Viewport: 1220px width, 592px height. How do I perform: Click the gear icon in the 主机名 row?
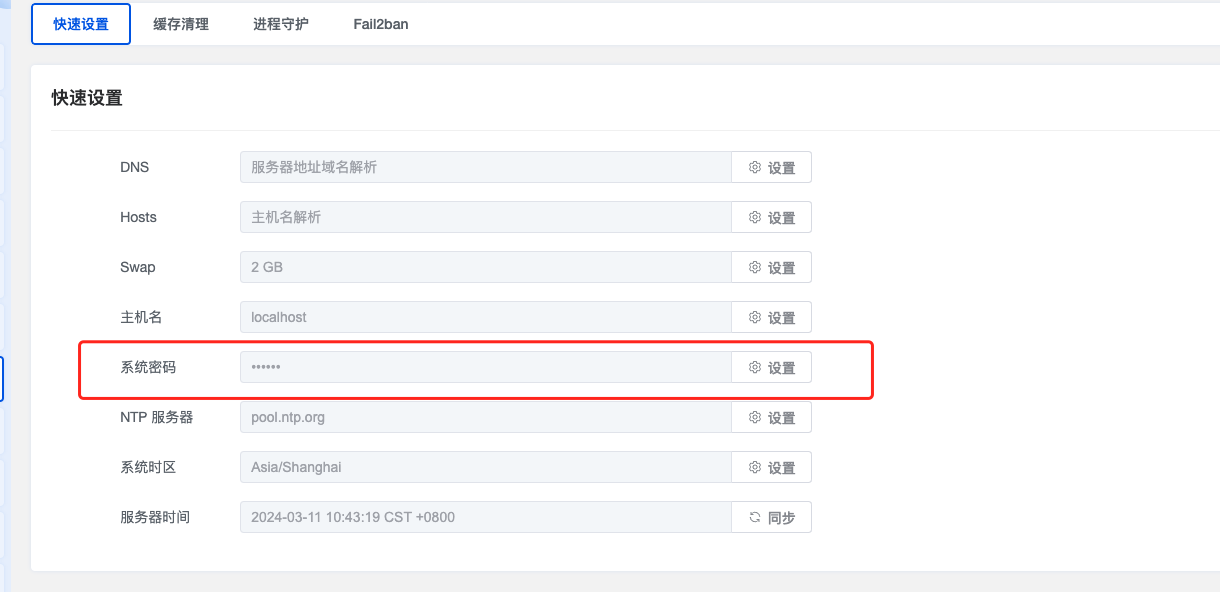click(755, 317)
